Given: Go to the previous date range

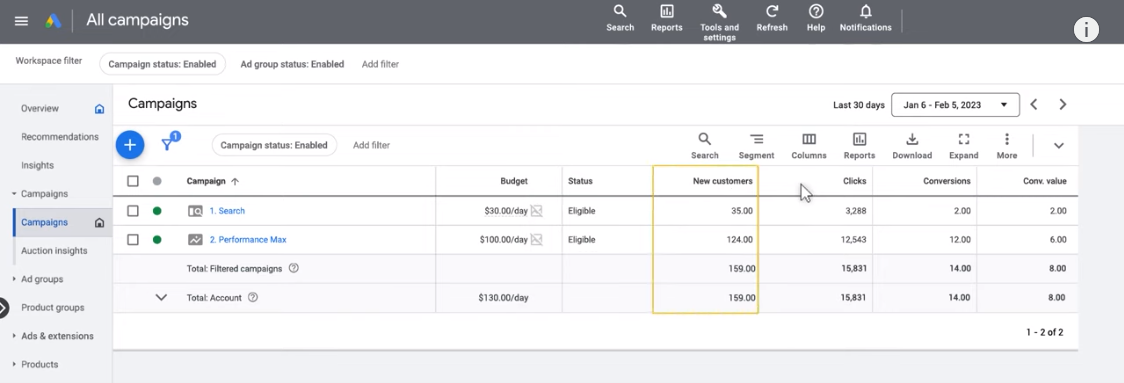Looking at the screenshot, I should (1034, 105).
